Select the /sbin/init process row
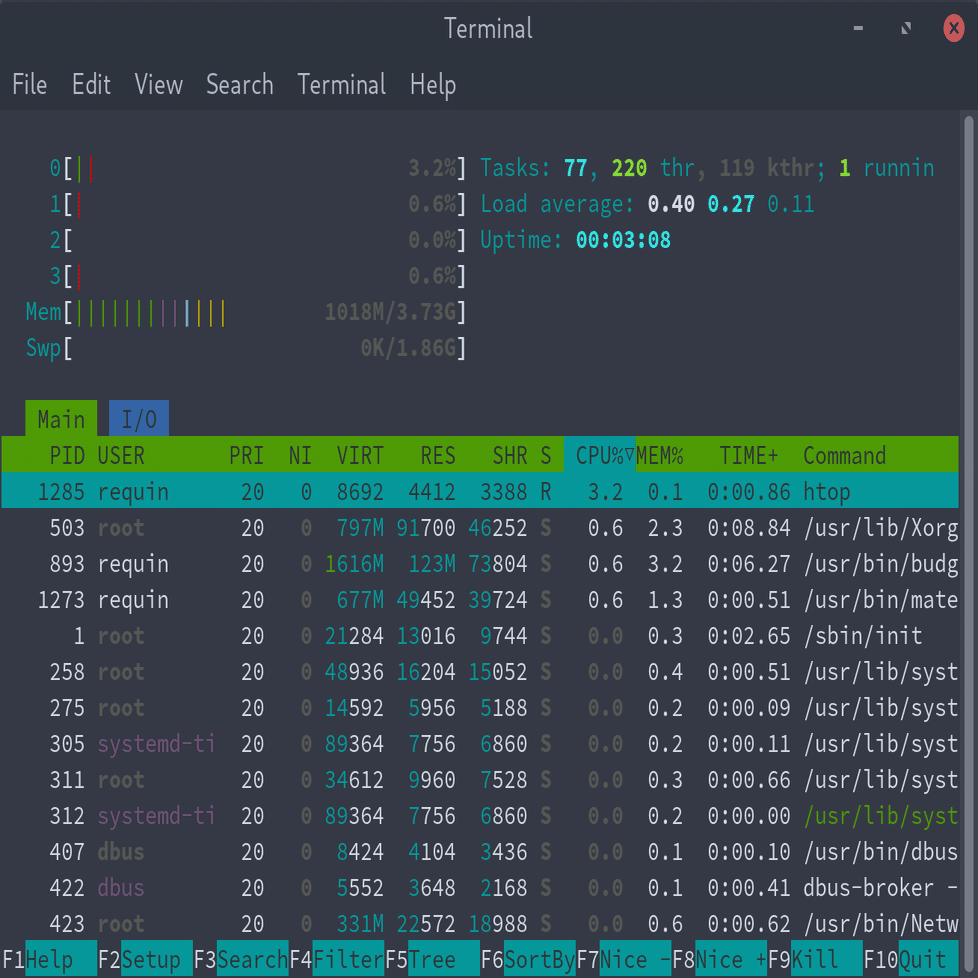This screenshot has width=978, height=978. (x=480, y=636)
